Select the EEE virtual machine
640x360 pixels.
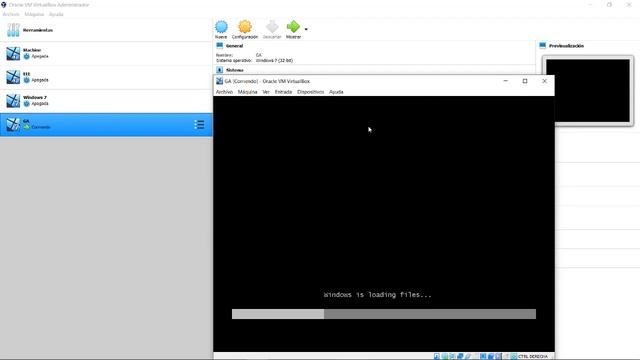tap(106, 77)
